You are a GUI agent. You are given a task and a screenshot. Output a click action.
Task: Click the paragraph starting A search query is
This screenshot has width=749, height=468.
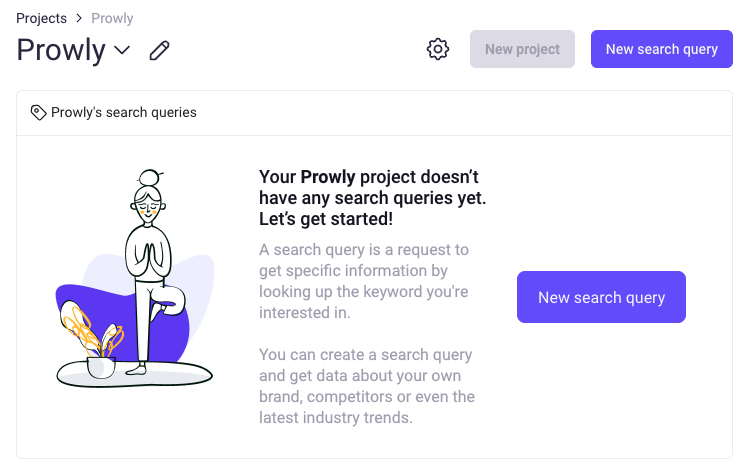click(x=364, y=281)
